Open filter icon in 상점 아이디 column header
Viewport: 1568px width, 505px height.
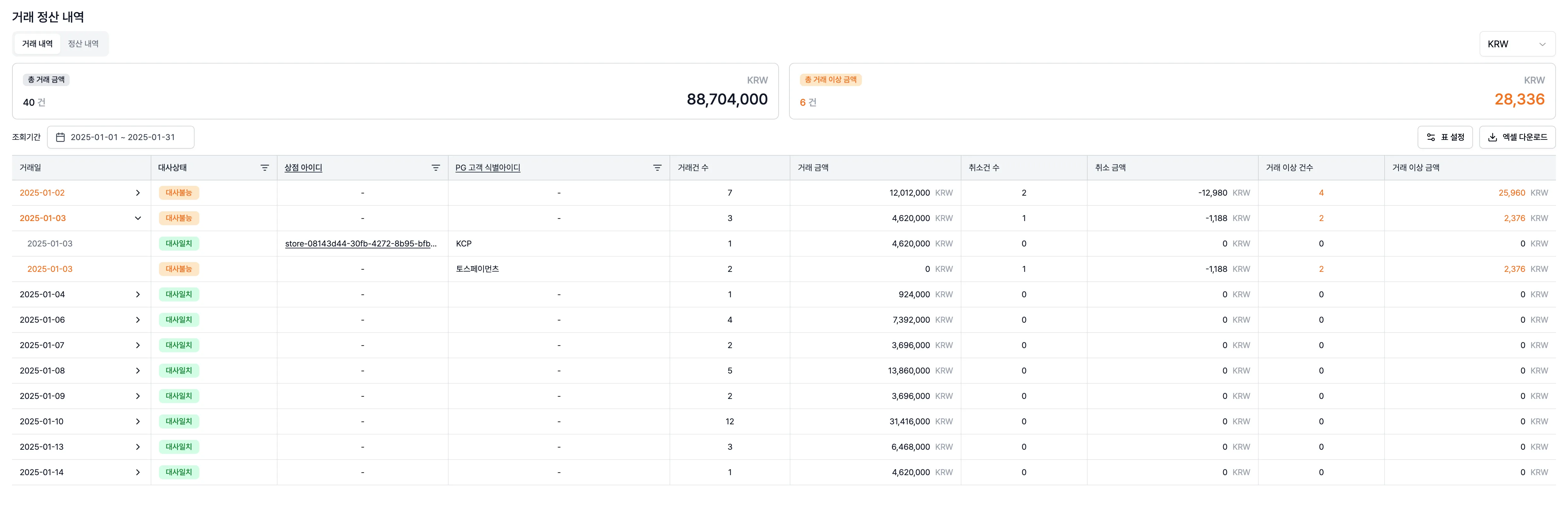tap(435, 168)
